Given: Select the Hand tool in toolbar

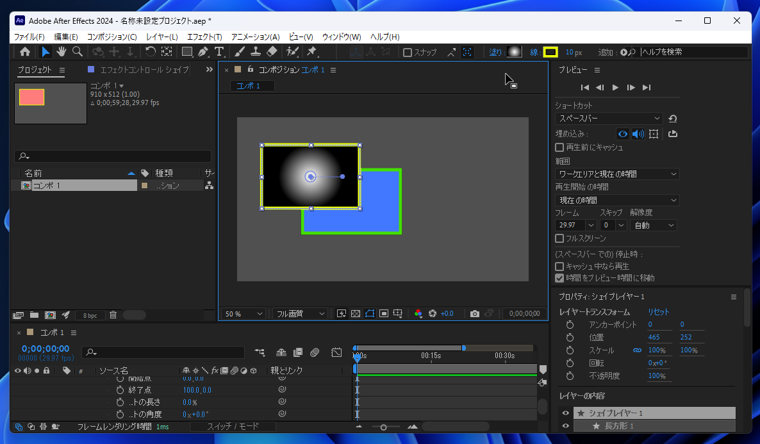Looking at the screenshot, I should (61, 52).
